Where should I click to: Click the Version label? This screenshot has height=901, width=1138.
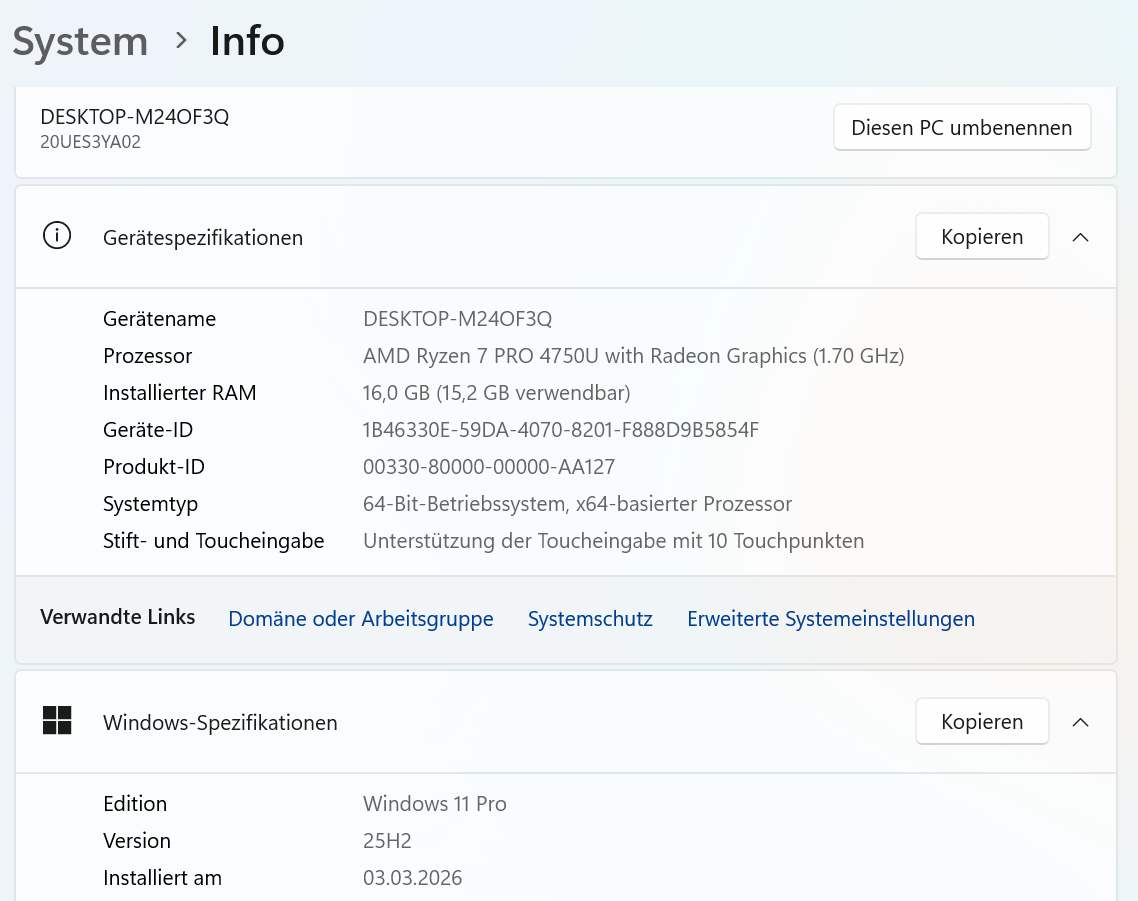pos(137,841)
